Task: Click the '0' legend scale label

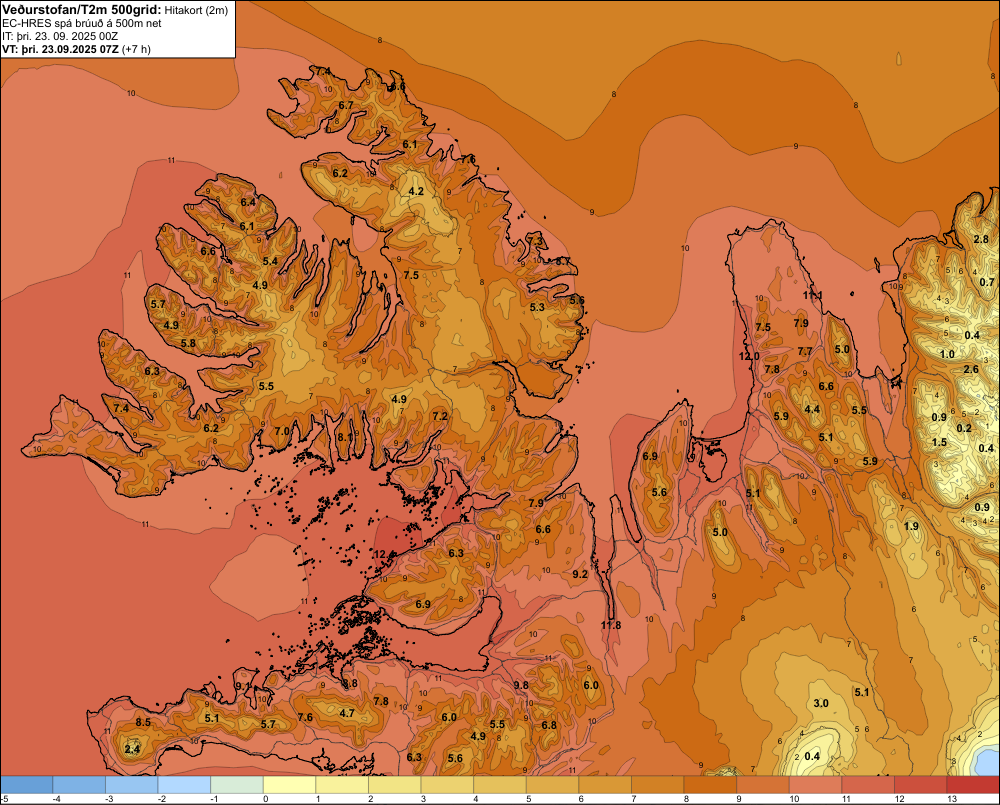Action: pos(265,799)
